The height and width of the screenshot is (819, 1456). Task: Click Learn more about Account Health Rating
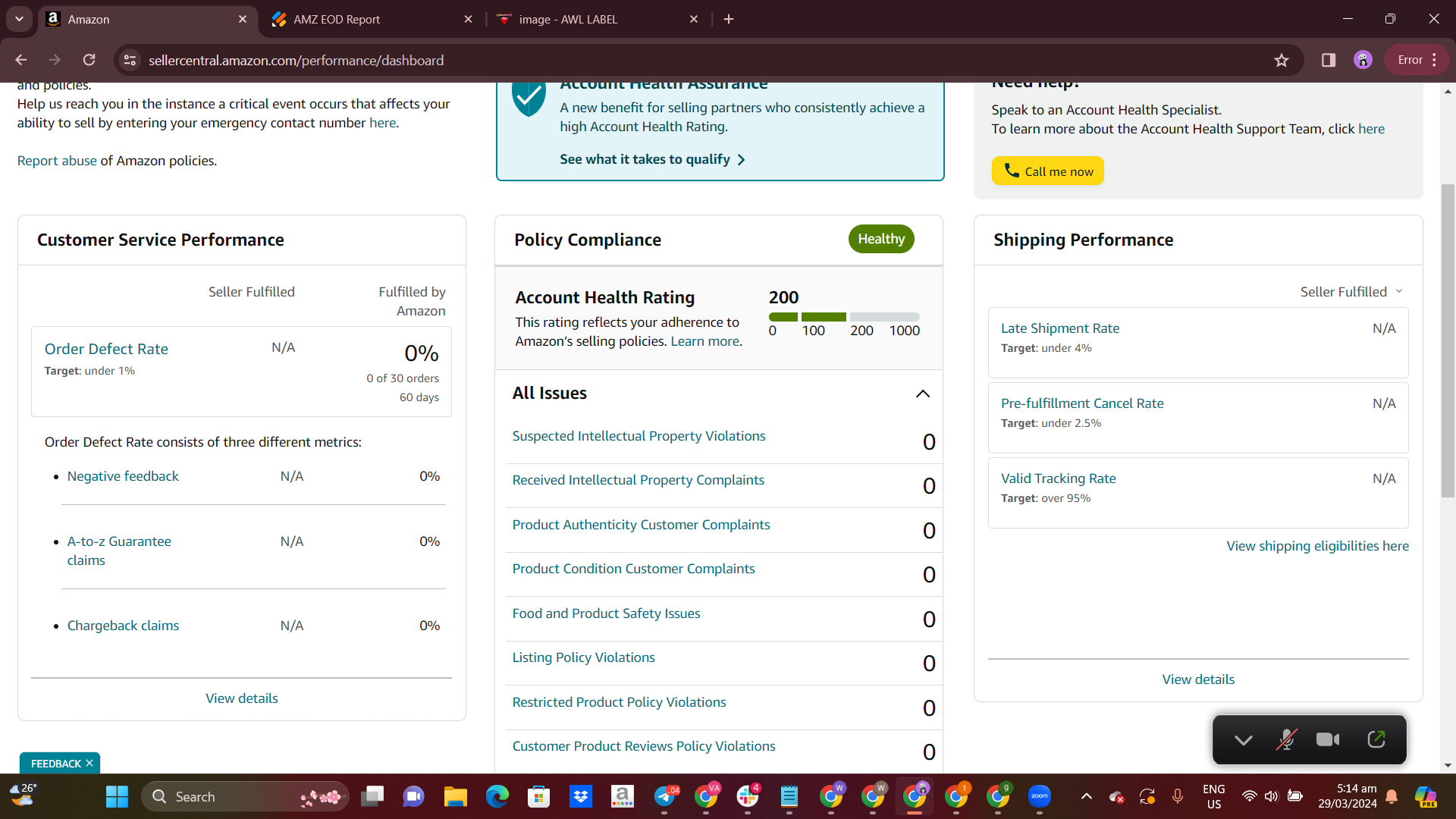(704, 341)
